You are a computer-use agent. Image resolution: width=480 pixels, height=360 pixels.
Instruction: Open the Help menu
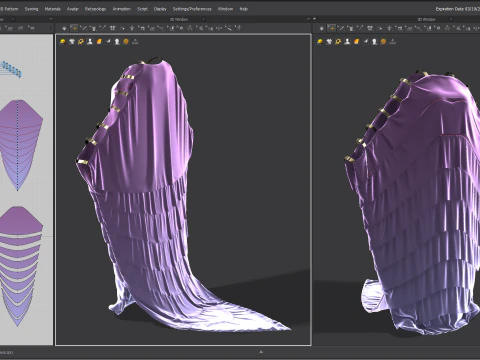point(244,9)
